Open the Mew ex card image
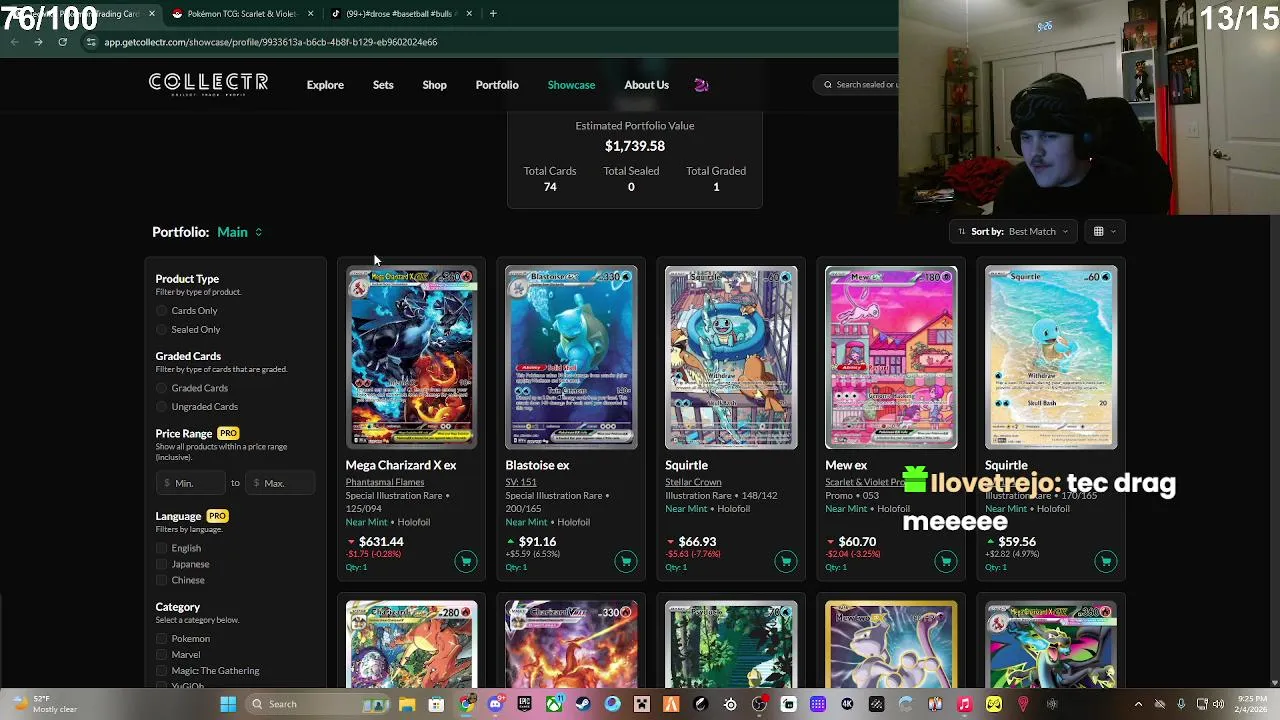The height and width of the screenshot is (720, 1280). (891, 357)
